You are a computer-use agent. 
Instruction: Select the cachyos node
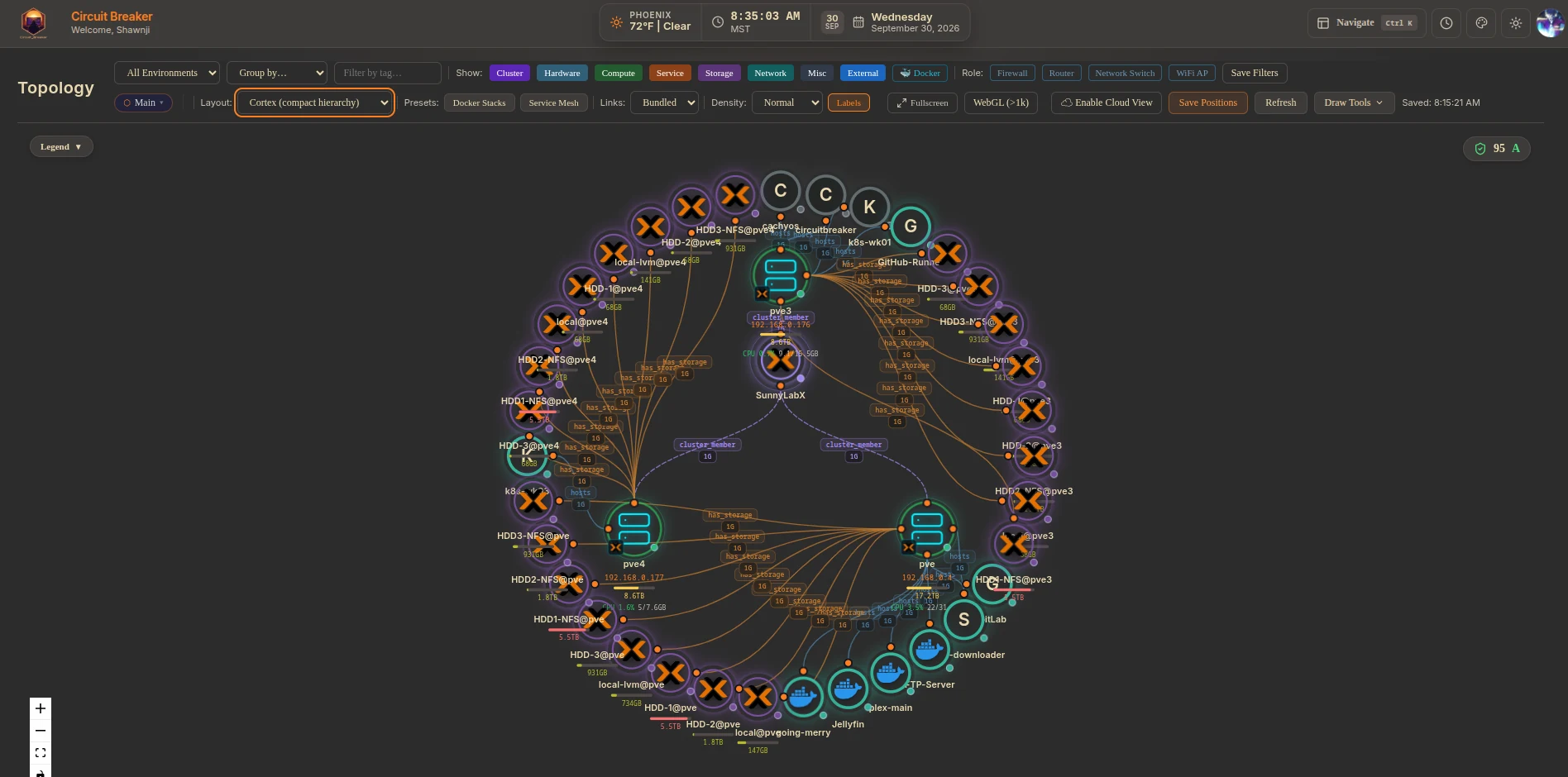(x=780, y=191)
